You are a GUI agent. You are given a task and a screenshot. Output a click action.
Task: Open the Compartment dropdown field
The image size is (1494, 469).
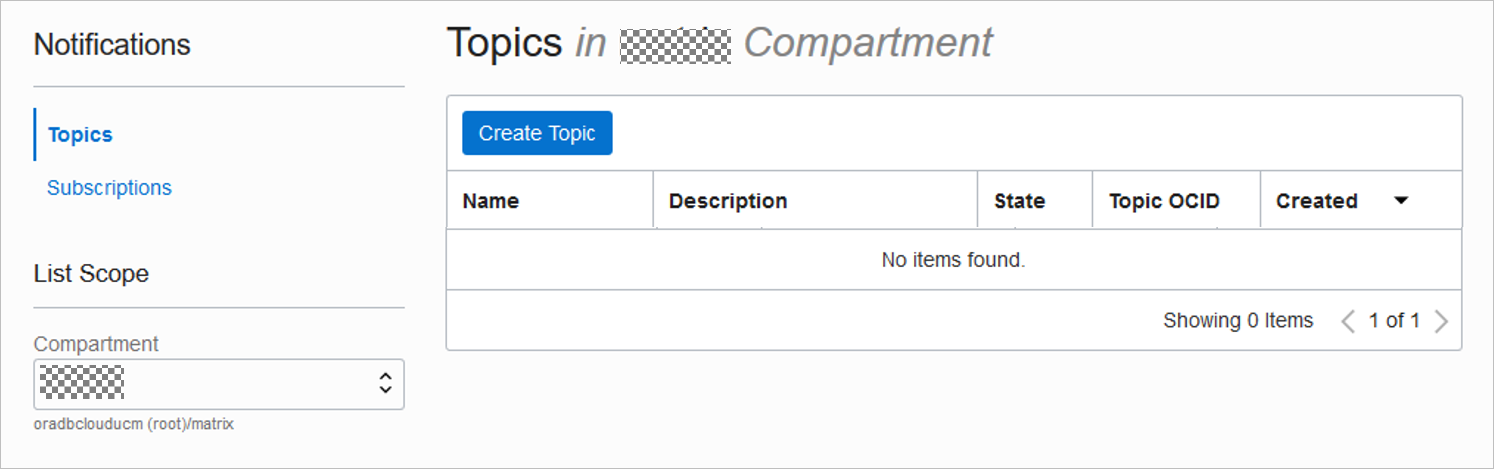click(x=218, y=384)
